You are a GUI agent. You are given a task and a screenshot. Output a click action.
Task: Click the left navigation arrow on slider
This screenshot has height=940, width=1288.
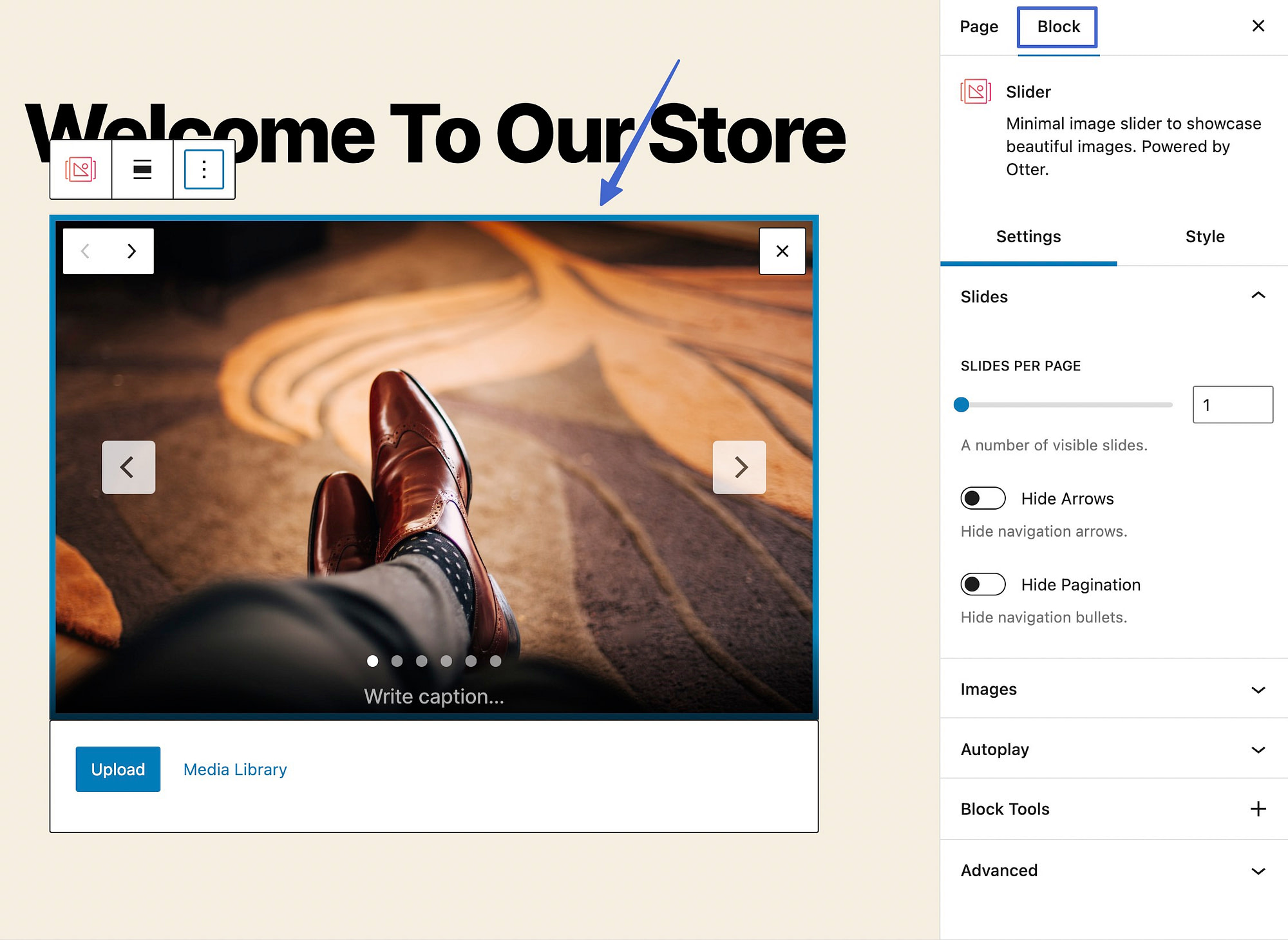point(127,466)
